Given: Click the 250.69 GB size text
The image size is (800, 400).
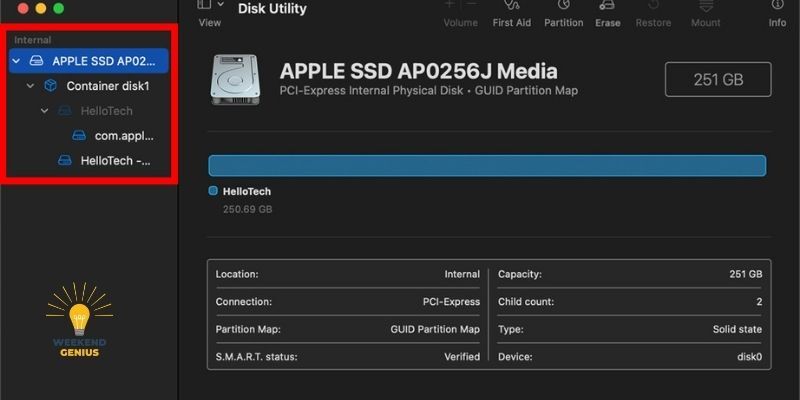Looking at the screenshot, I should coord(247,210).
